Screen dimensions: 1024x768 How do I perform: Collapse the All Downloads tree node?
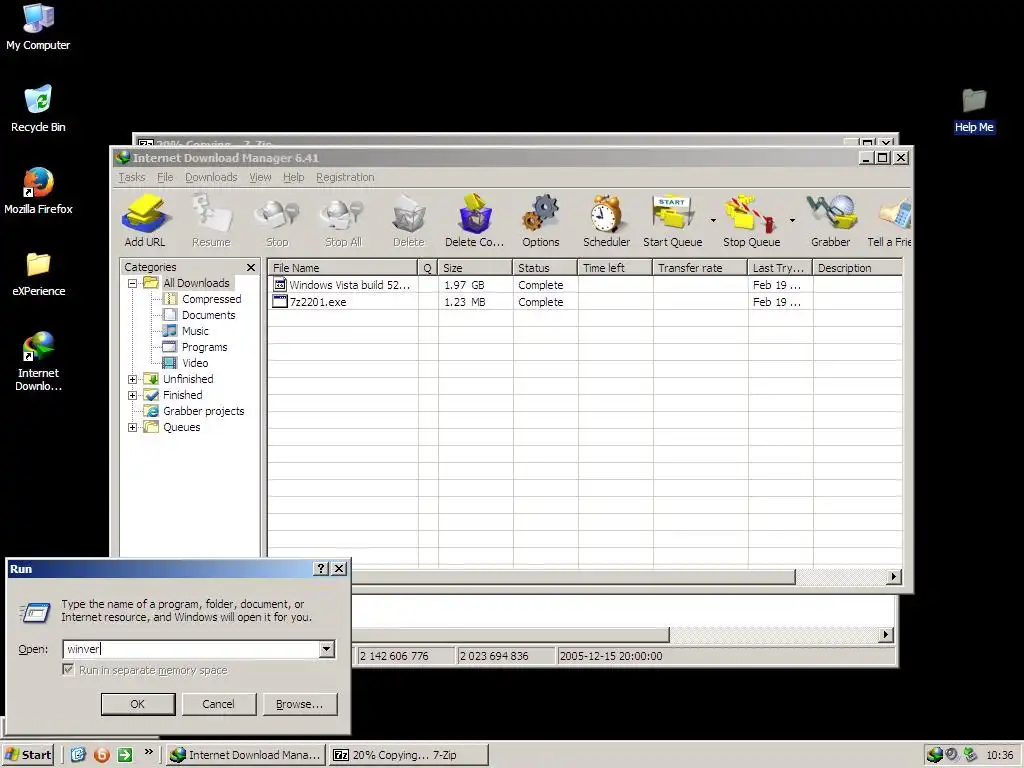pos(133,283)
